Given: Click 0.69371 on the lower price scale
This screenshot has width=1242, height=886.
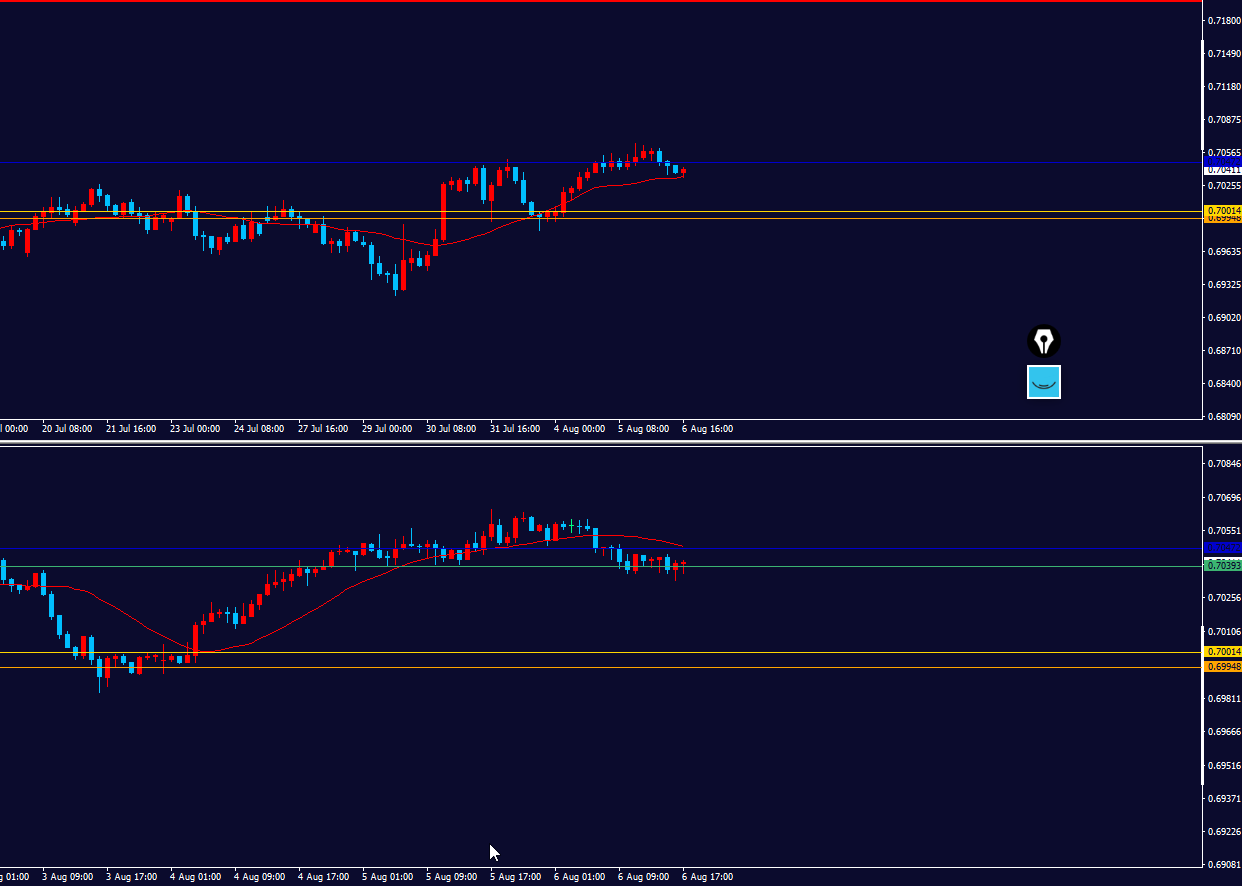Looking at the screenshot, I should coord(1224,798).
